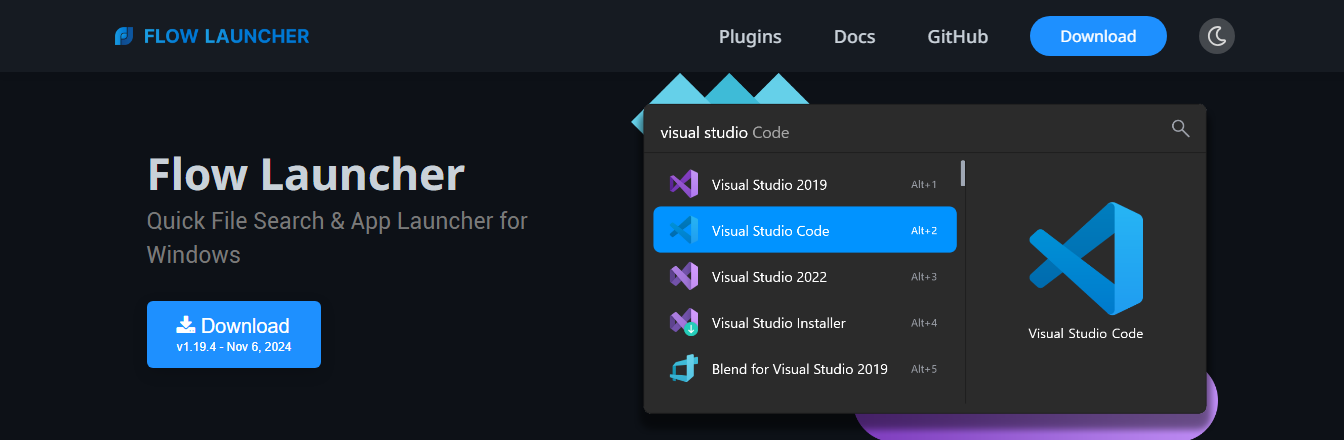Open the Docs page
Screen dimensions: 1344x440
pyautogui.click(x=854, y=36)
